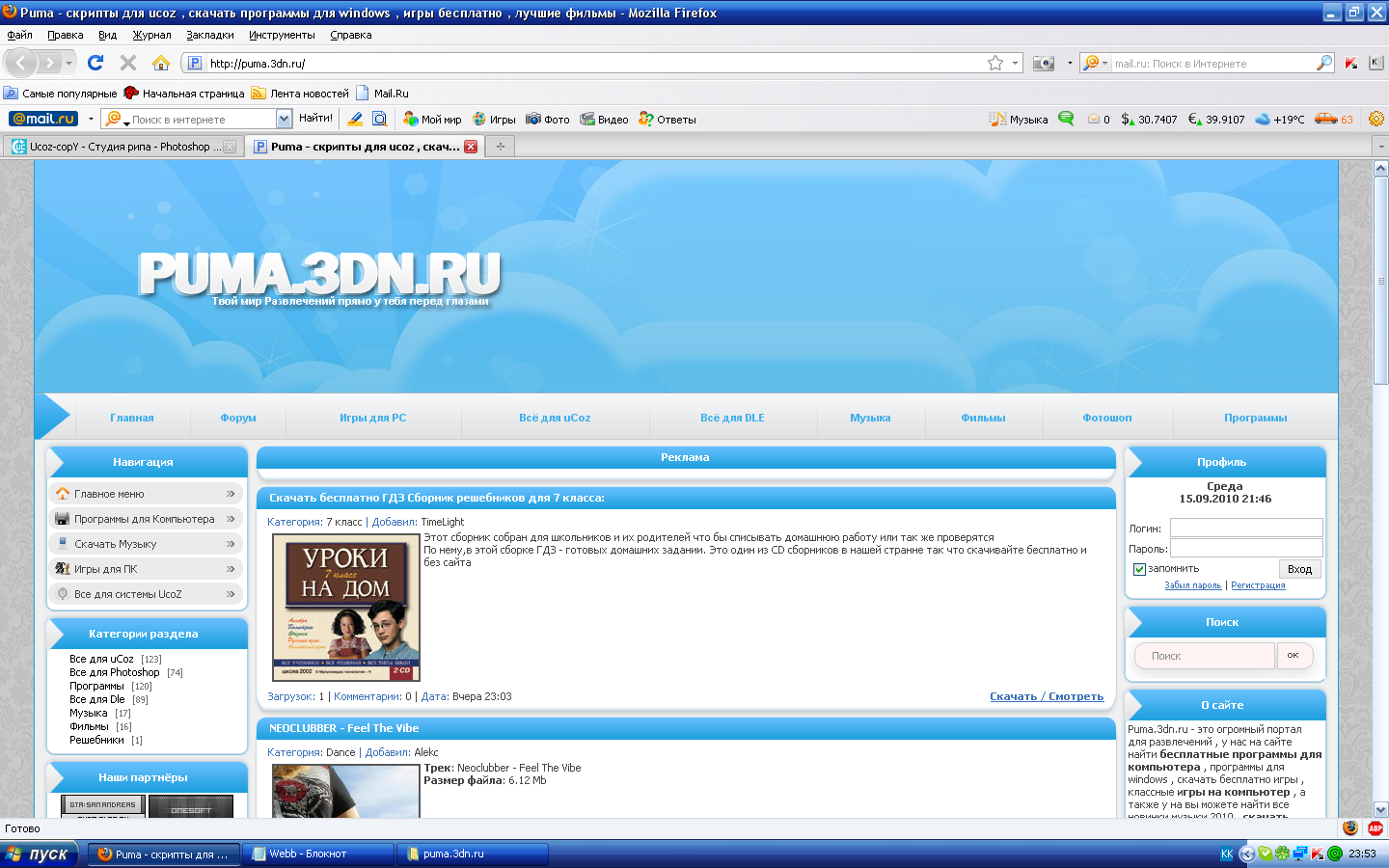This screenshot has height=868, width=1389.
Task: Open Skype from the system tray
Action: click(x=1265, y=854)
